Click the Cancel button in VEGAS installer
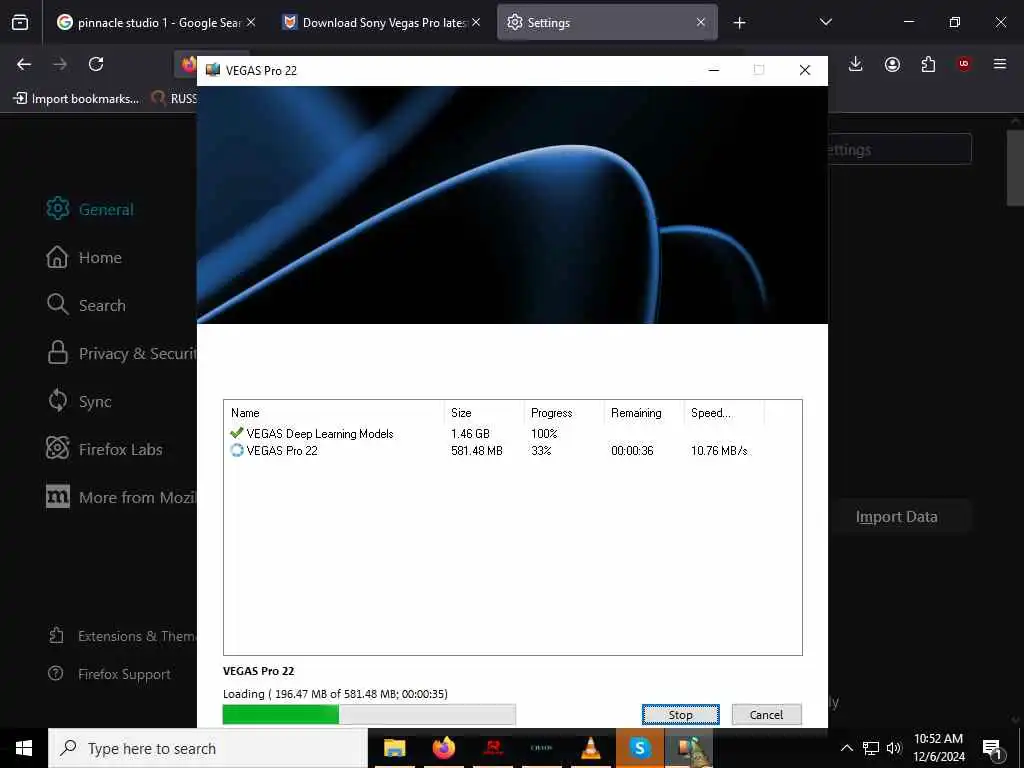This screenshot has width=1024, height=768. pos(766,714)
